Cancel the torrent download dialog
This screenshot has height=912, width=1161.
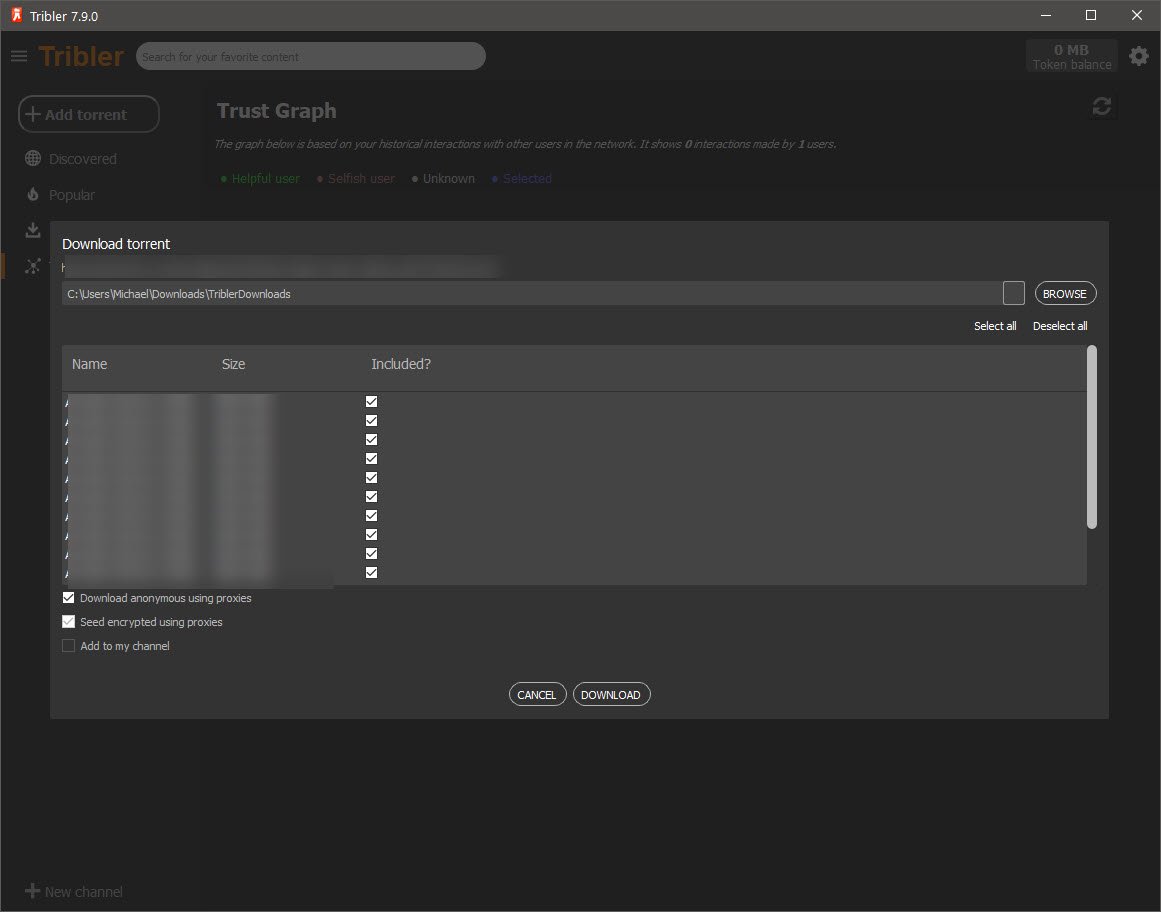coord(538,694)
